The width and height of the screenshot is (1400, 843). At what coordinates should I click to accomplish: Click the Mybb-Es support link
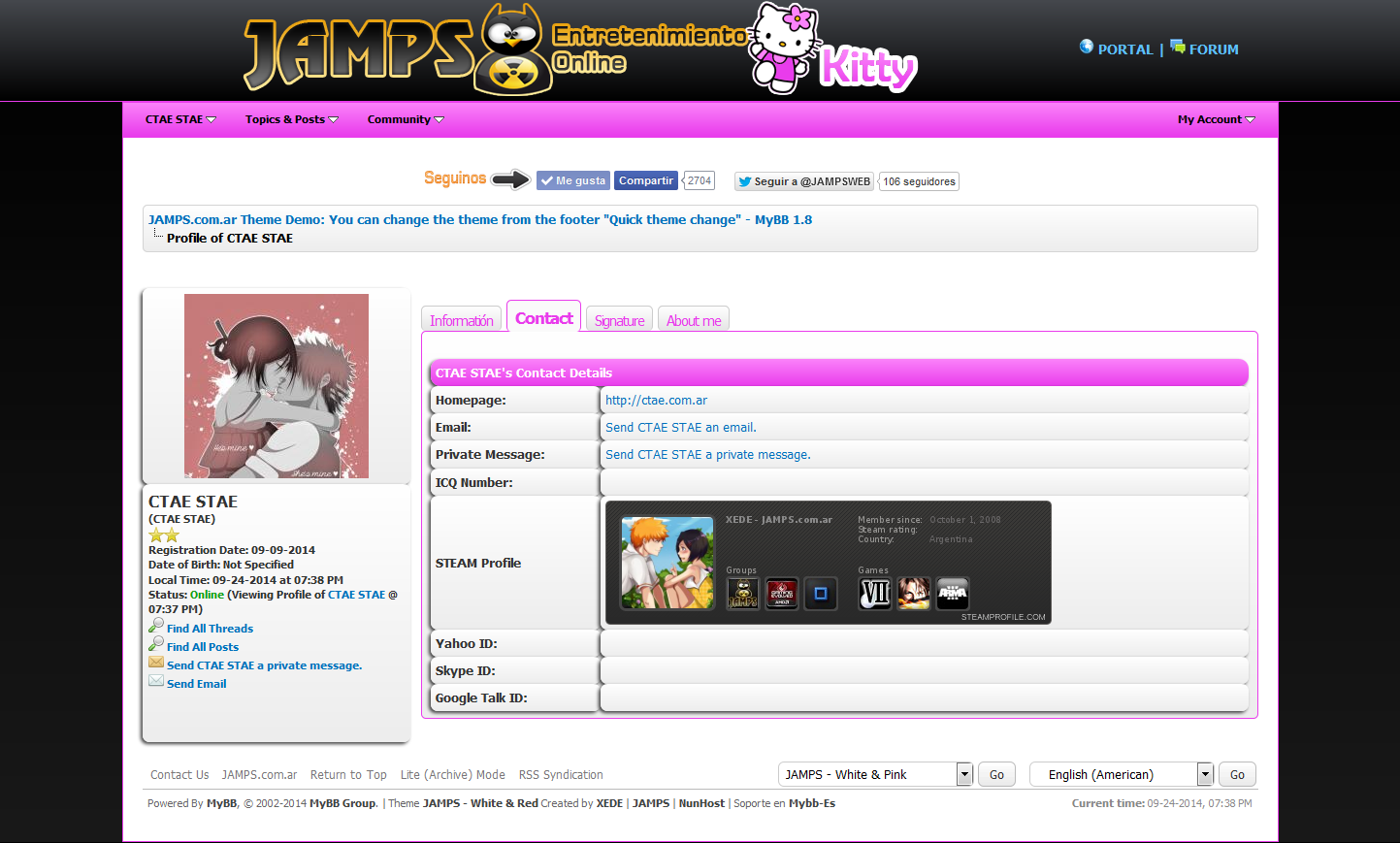[x=812, y=803]
